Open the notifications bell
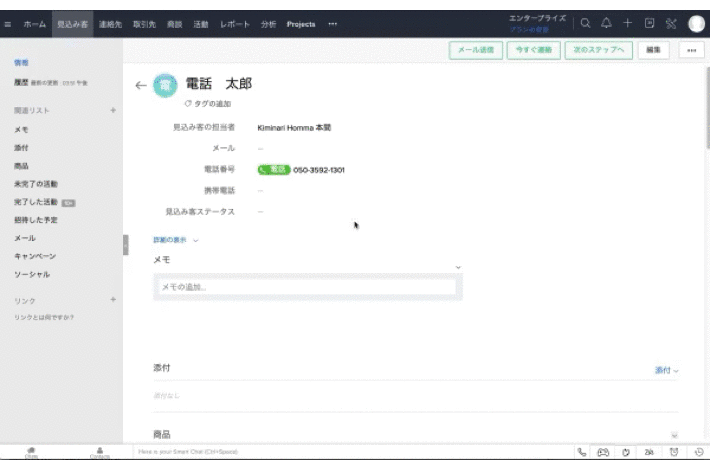 606,23
